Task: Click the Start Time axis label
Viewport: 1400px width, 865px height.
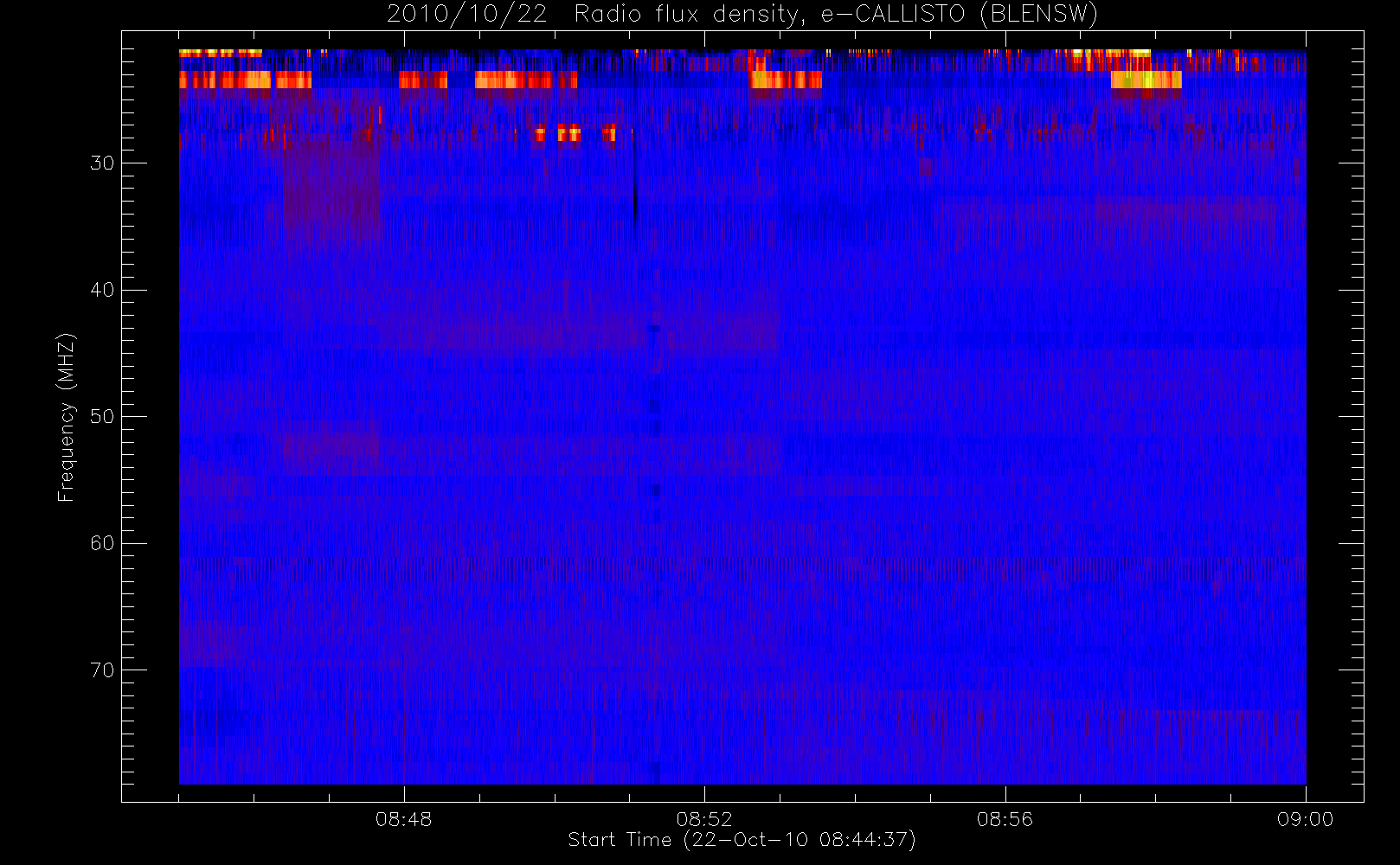Action: 742,840
